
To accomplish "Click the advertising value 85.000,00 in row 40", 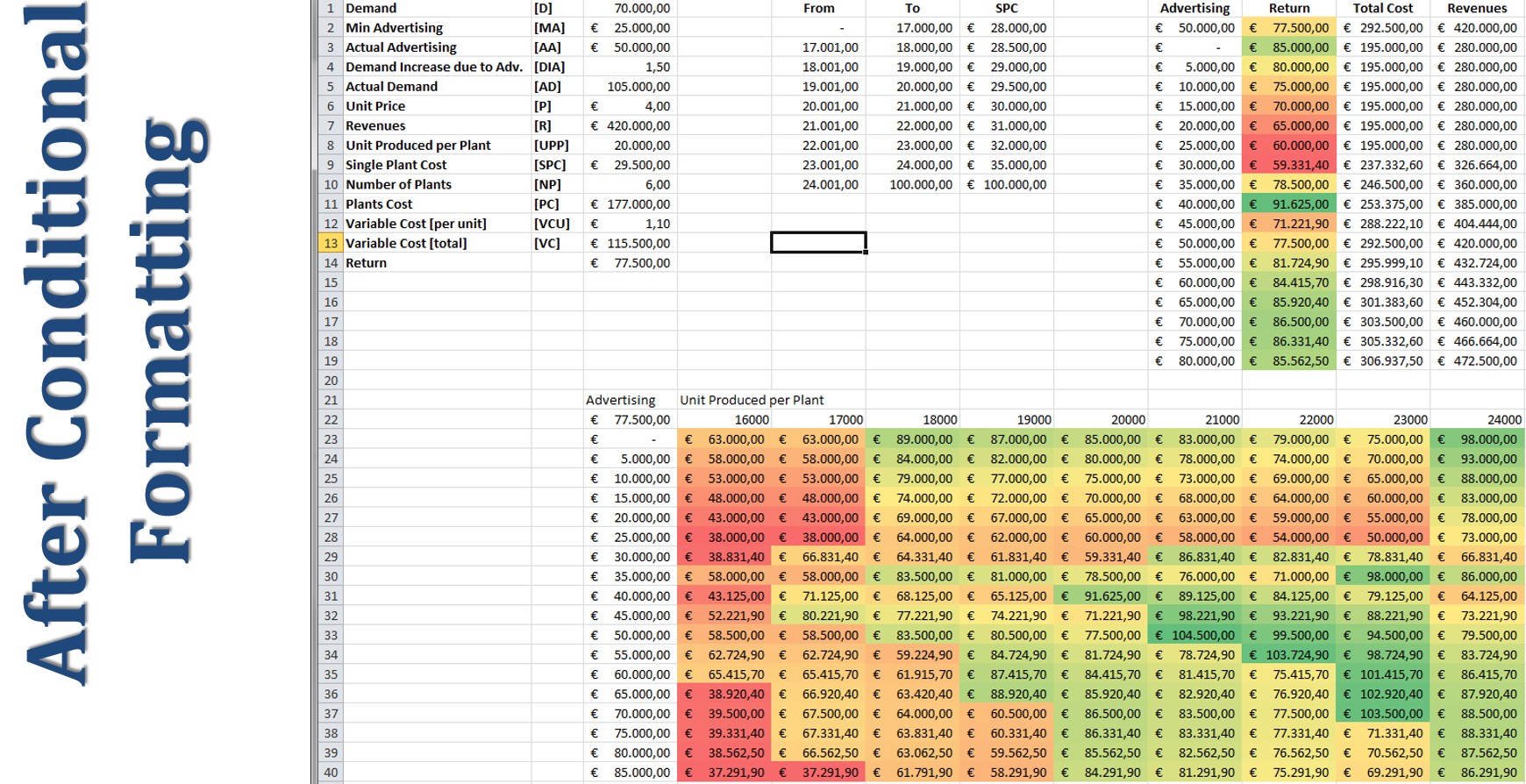I will click(x=631, y=773).
